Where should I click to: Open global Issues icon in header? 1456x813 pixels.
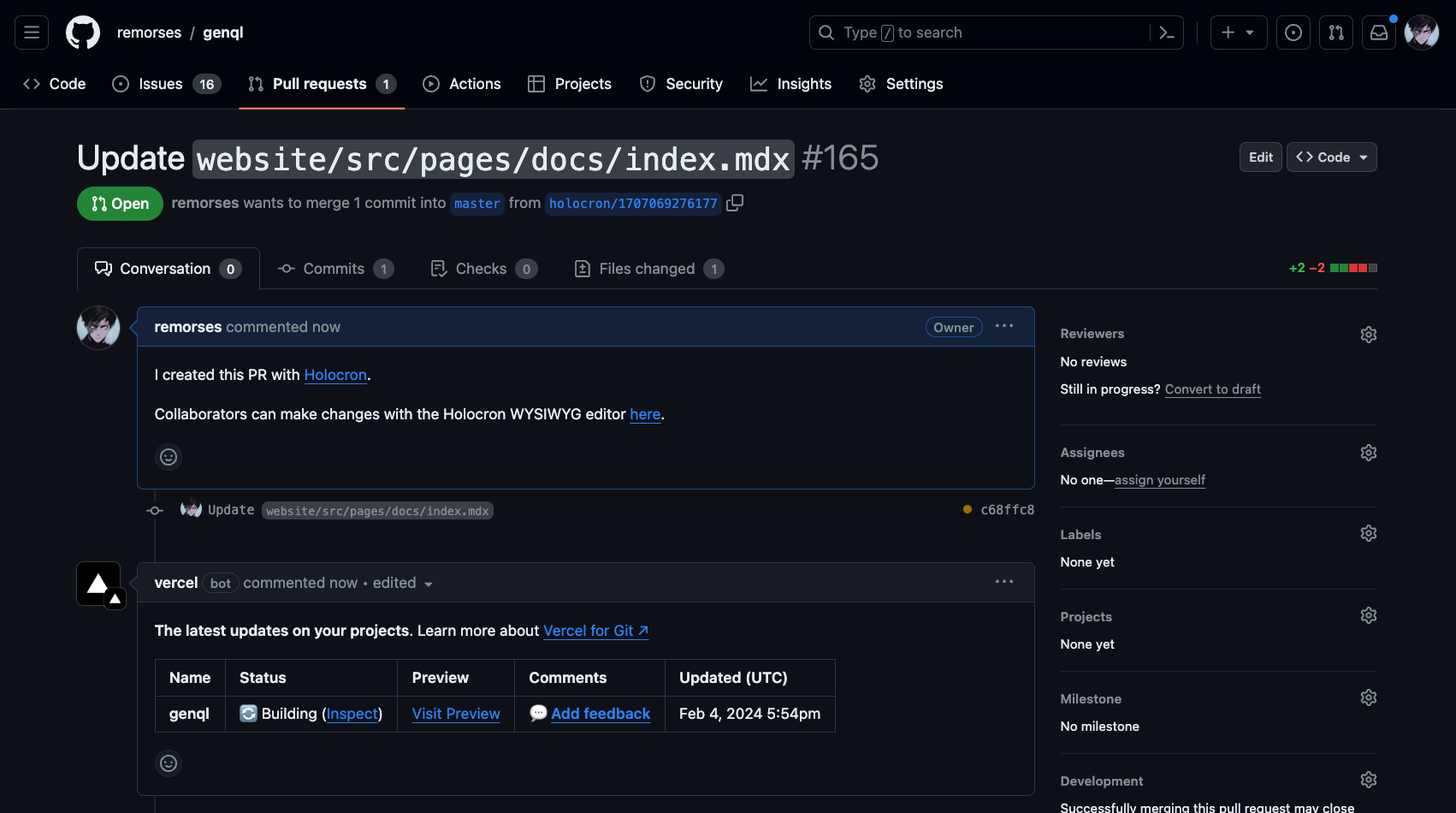(1293, 33)
